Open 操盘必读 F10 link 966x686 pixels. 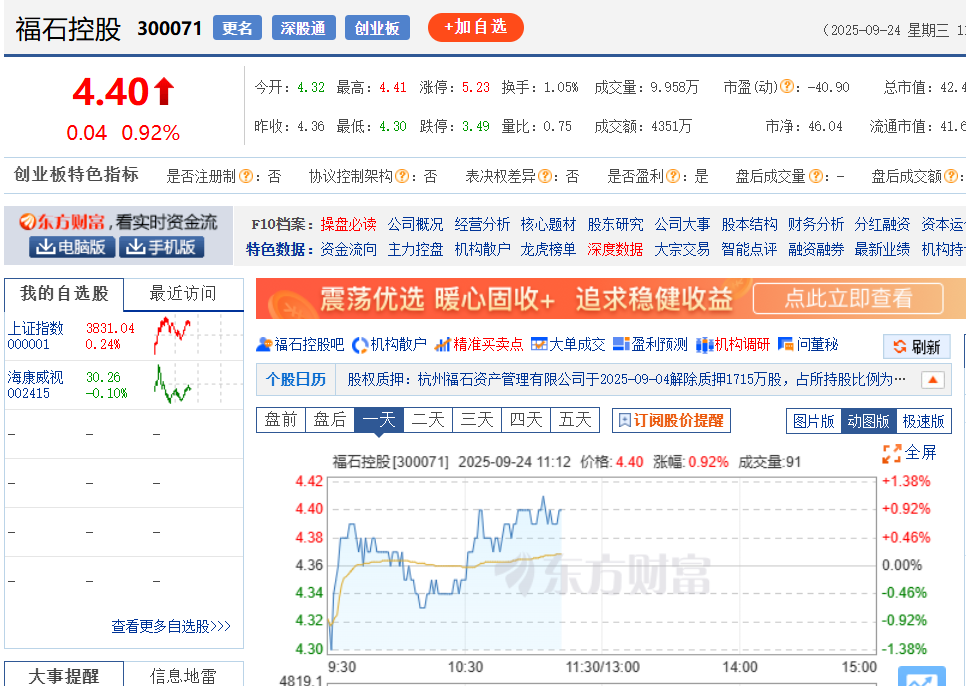click(348, 224)
